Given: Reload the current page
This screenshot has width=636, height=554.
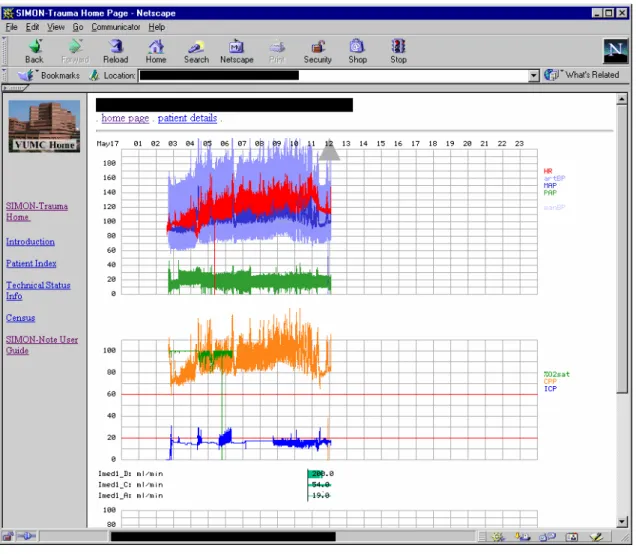Looking at the screenshot, I should click(x=116, y=51).
